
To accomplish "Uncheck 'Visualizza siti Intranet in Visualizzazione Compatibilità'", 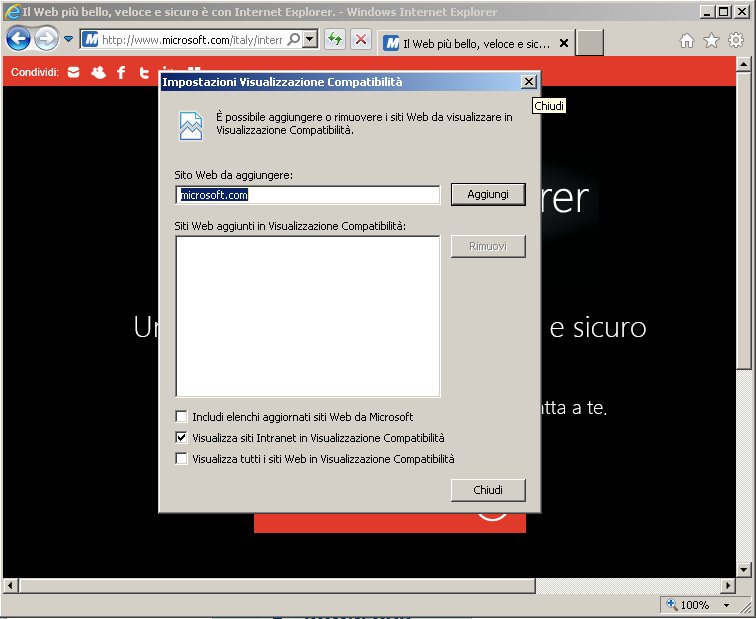I will (181, 438).
